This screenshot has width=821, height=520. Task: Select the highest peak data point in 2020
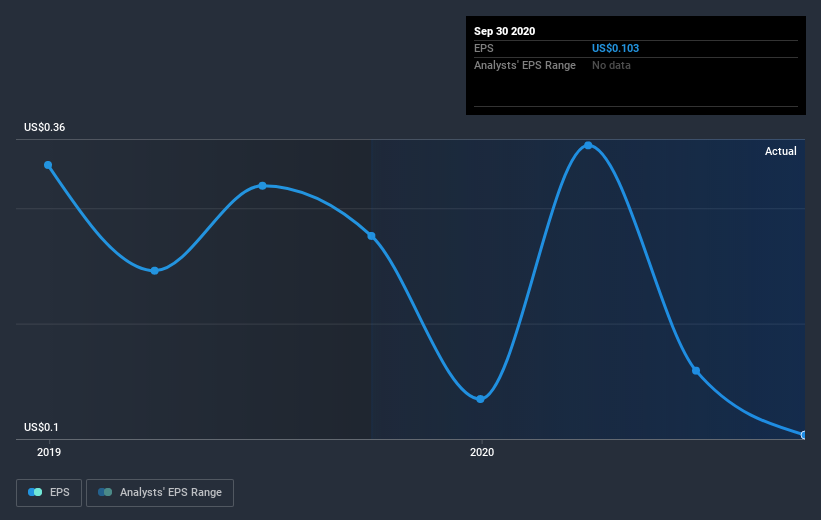click(588, 146)
